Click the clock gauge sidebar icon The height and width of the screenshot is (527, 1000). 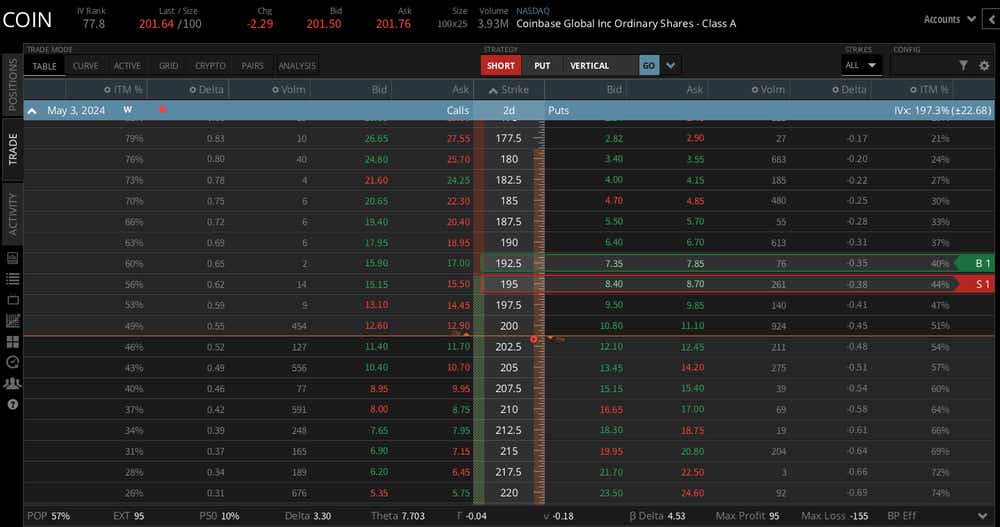pyautogui.click(x=13, y=363)
